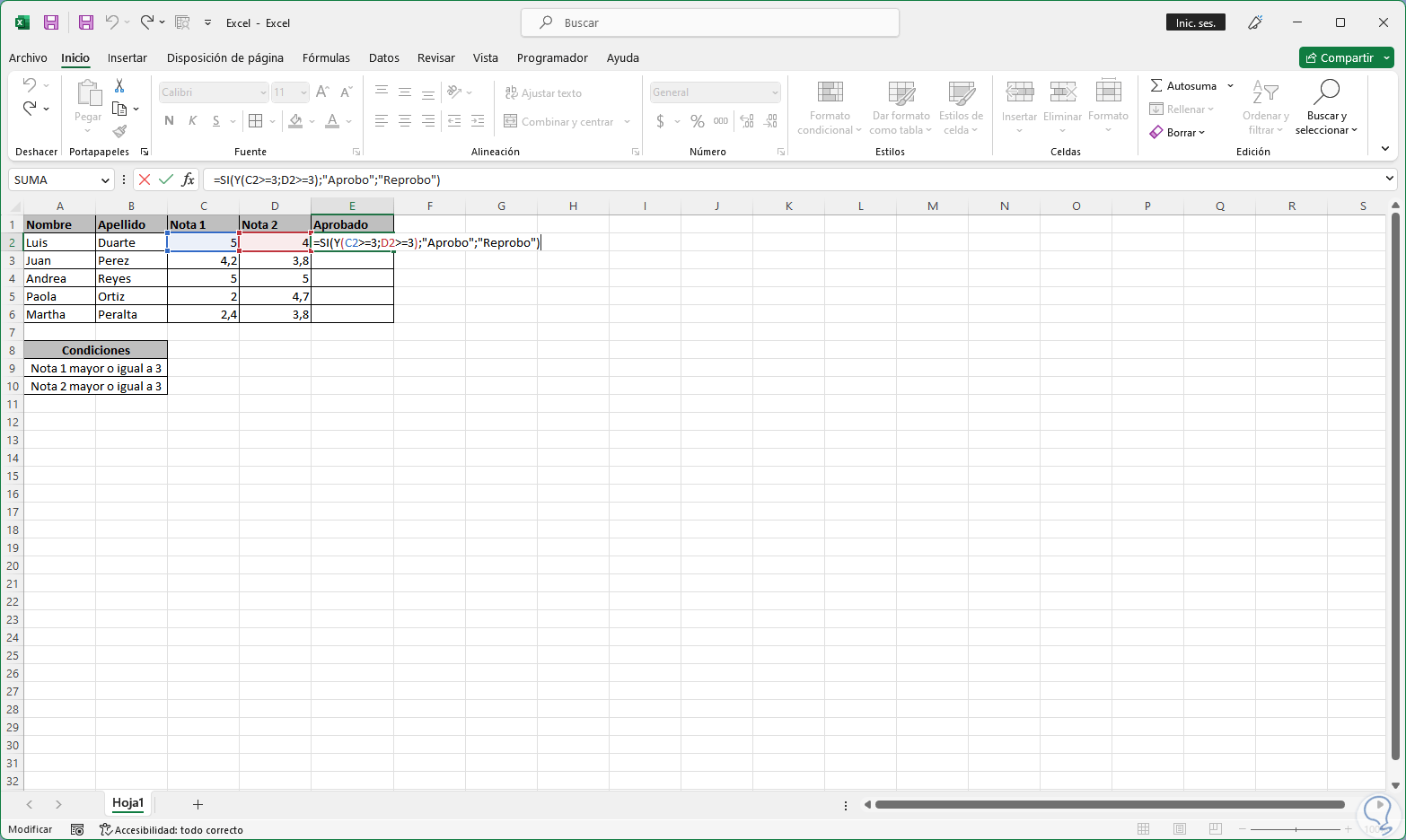Toggle top vertical alignment
Screen dimensions: 1406x840
coord(382,92)
